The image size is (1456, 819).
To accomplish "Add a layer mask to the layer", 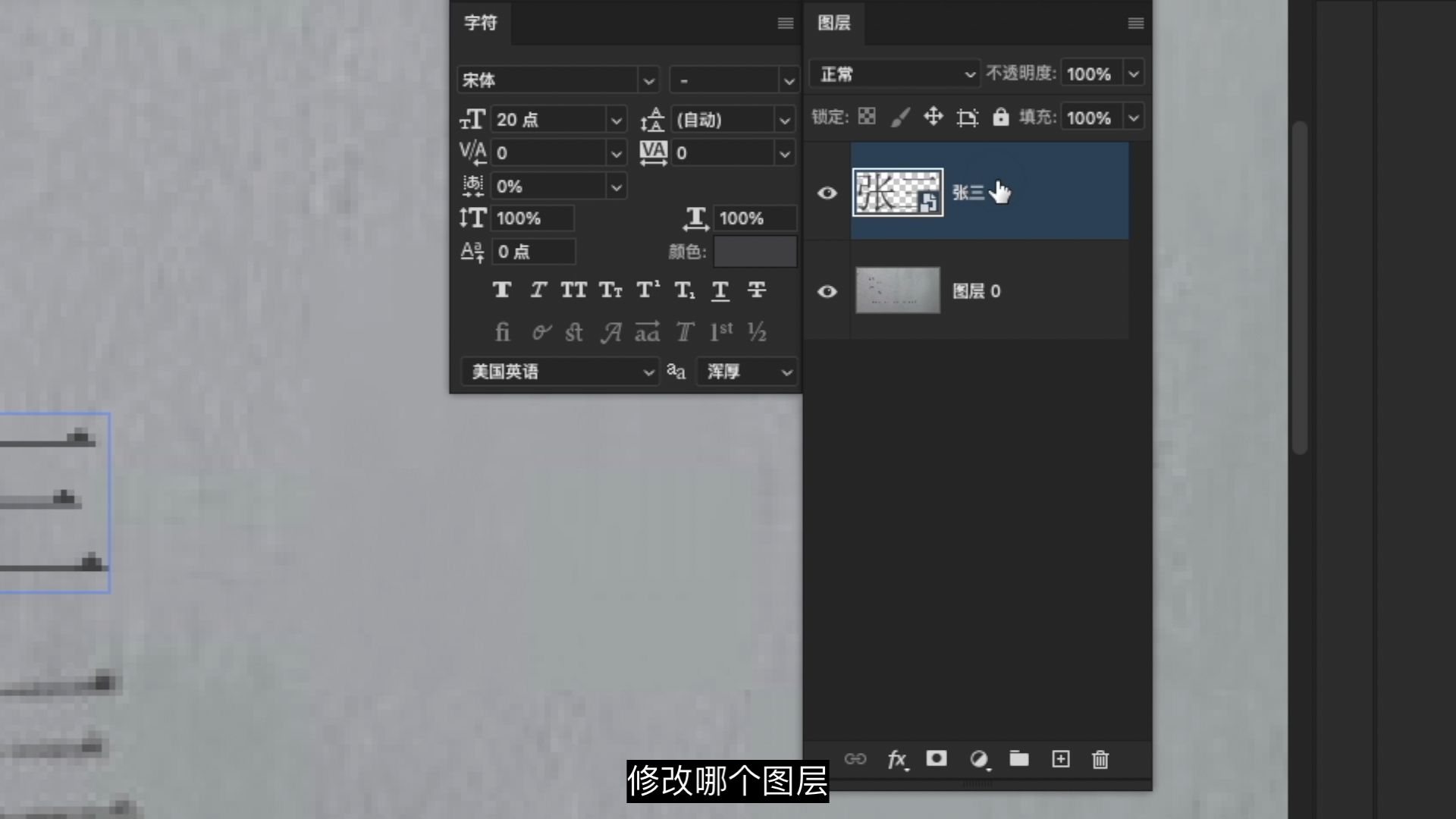I will coord(937,759).
